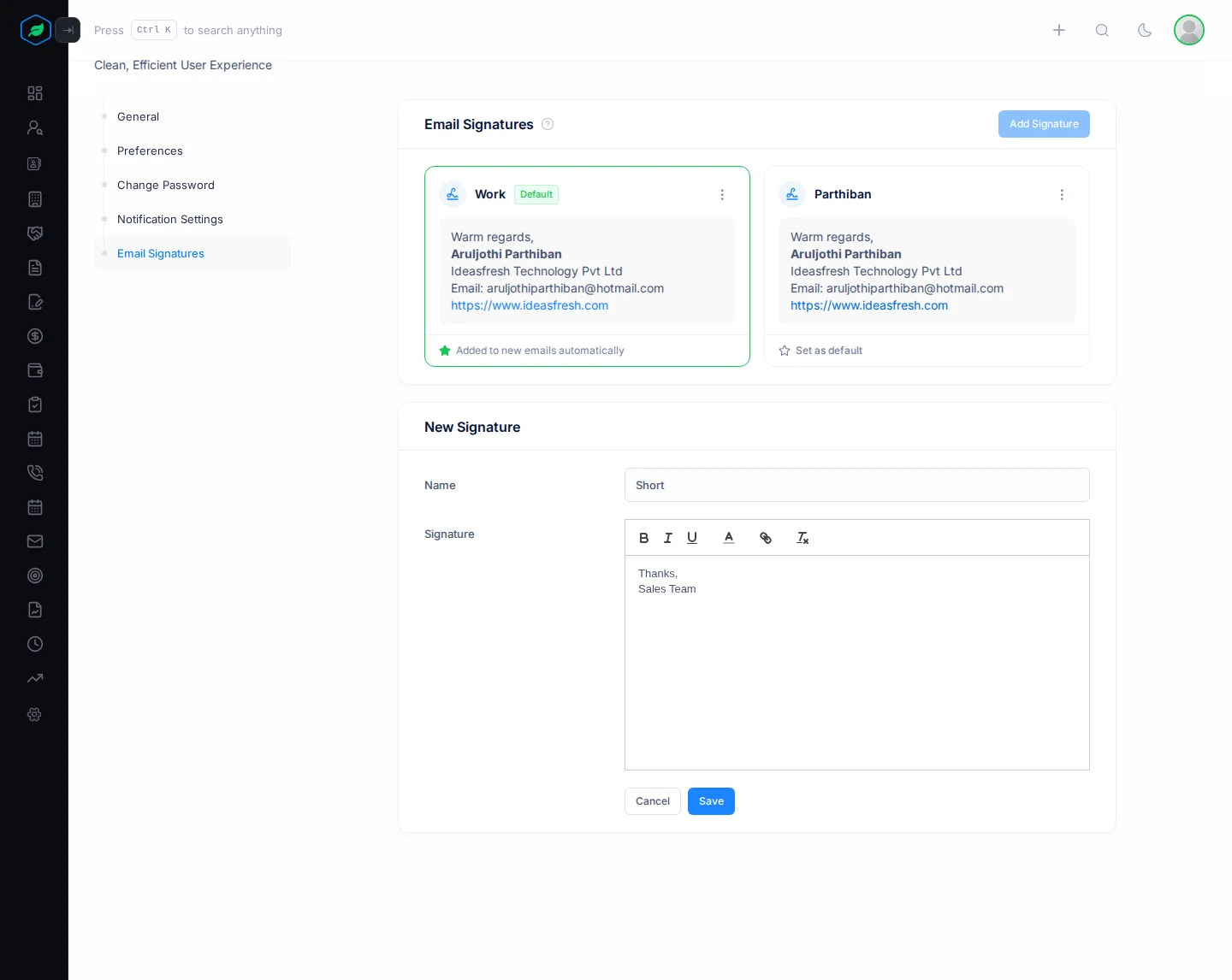Open the three-dot menu on Work signature
This screenshot has height=980, width=1232.
point(722,195)
